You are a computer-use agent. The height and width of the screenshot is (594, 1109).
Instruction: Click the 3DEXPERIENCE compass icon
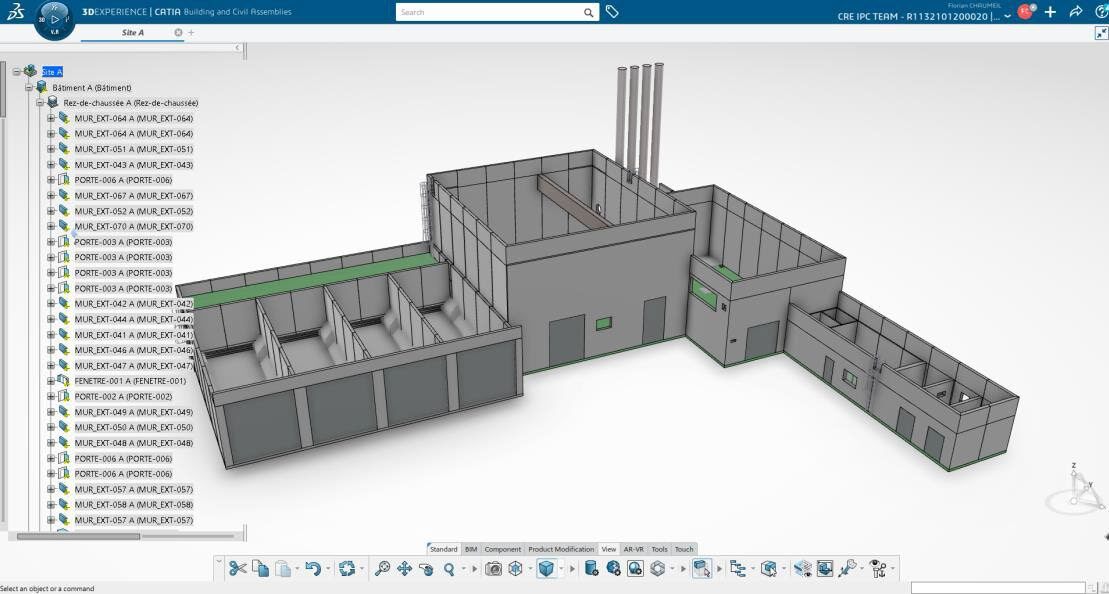click(x=55, y=17)
